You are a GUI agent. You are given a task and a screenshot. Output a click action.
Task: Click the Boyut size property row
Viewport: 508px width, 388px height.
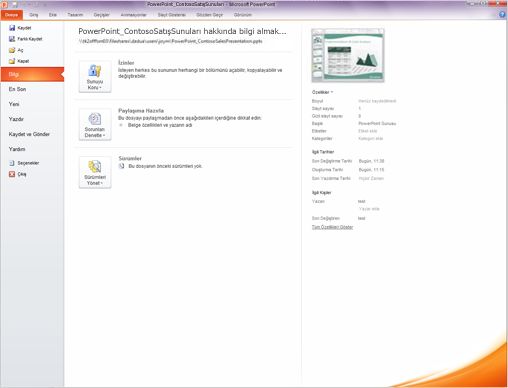point(354,101)
